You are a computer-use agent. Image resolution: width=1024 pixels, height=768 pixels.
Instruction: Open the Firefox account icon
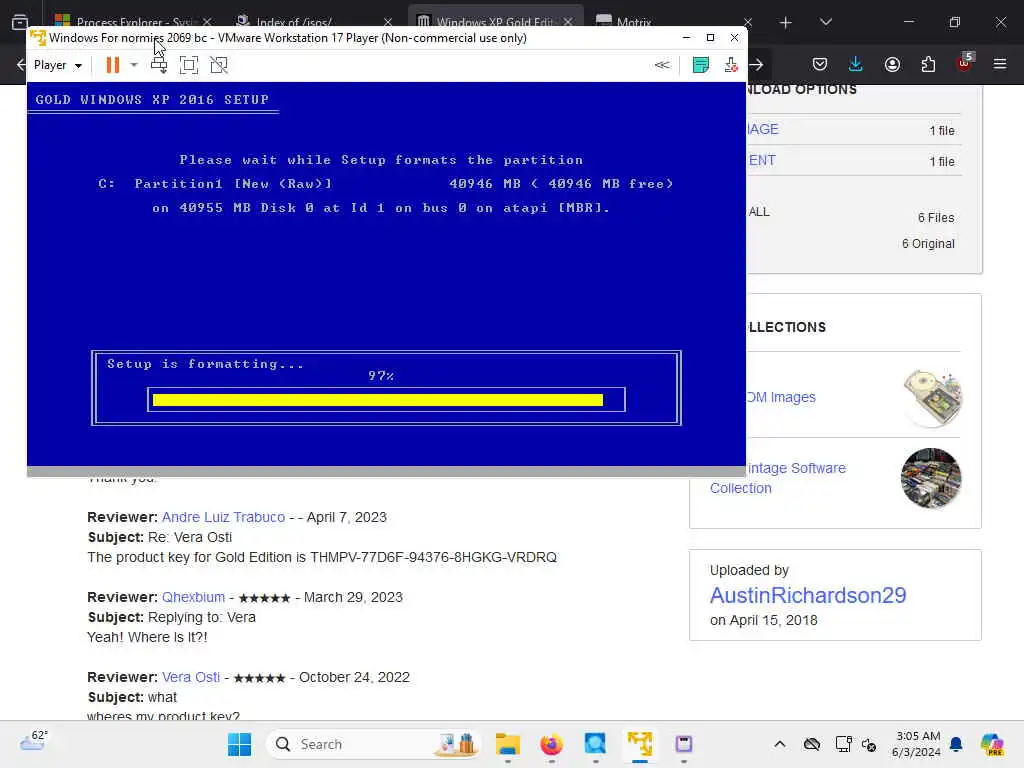pyautogui.click(x=892, y=64)
